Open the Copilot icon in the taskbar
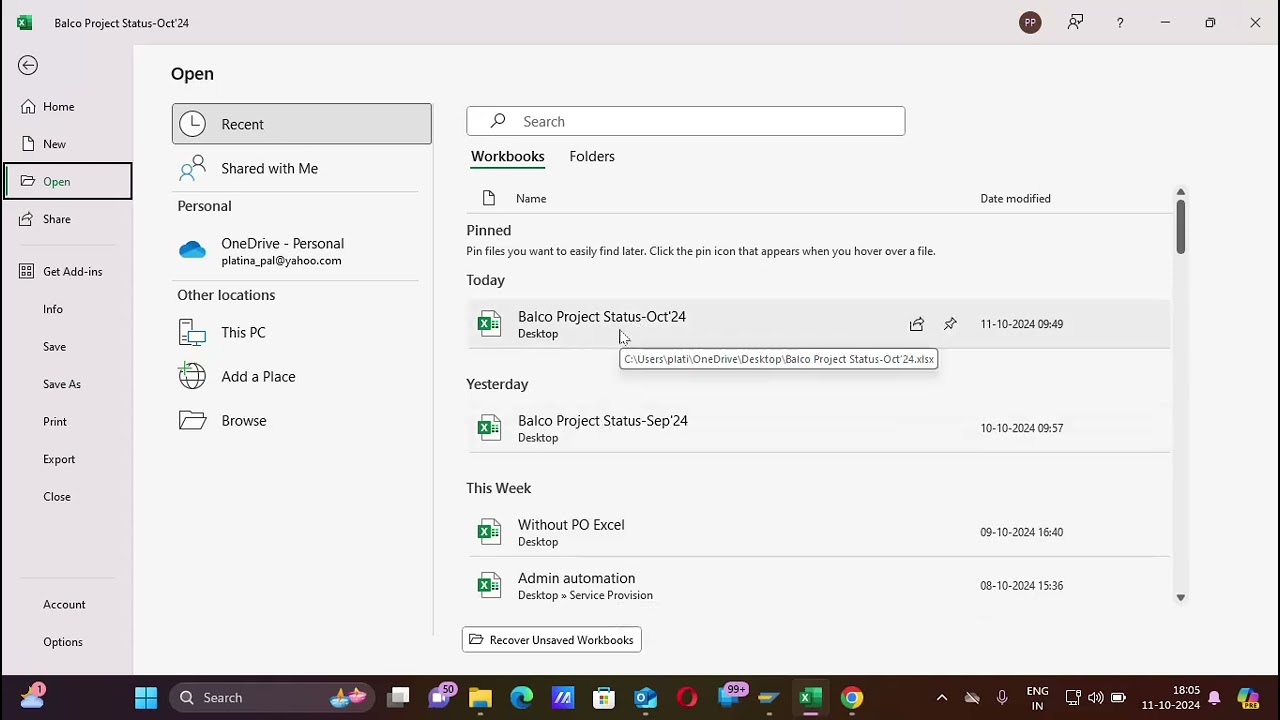Screen dimensions: 1280x720 (1248, 698)
